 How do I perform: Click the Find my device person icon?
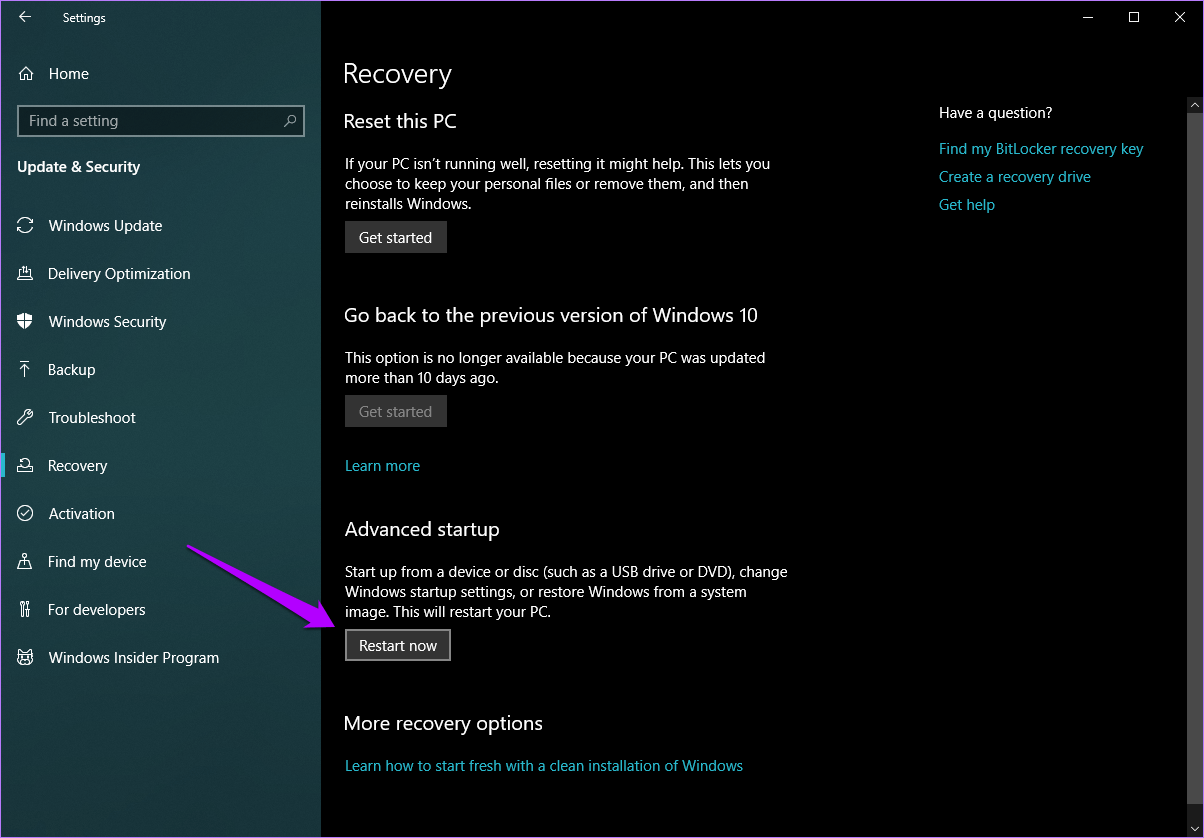tap(26, 562)
